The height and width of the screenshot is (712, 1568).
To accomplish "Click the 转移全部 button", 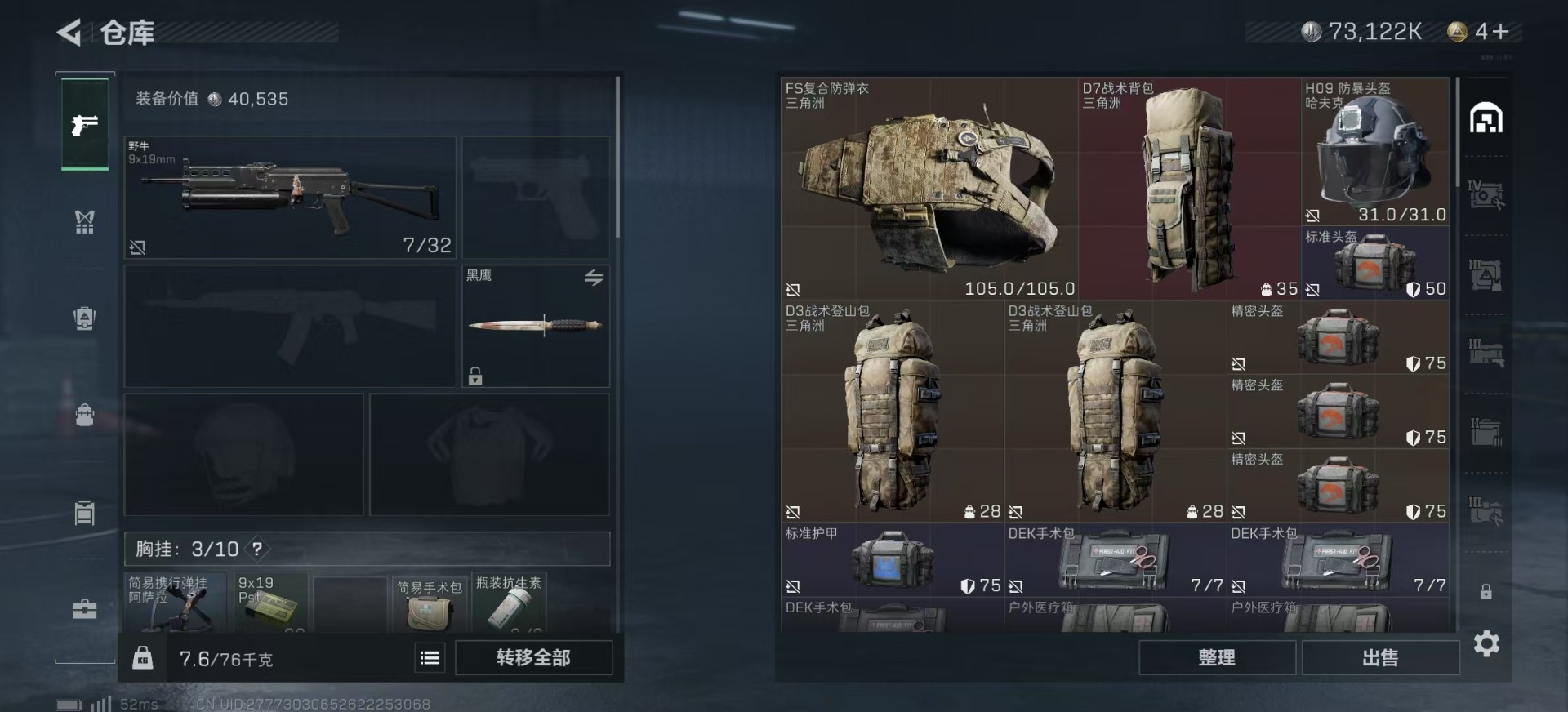I will 533,658.
